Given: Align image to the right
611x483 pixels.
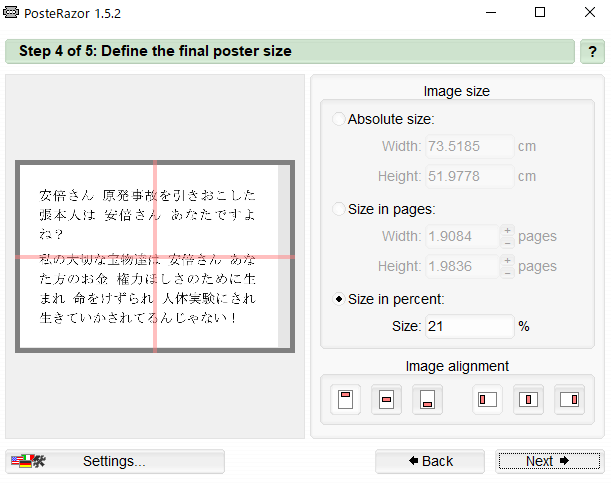Looking at the screenshot, I should click(569, 400).
